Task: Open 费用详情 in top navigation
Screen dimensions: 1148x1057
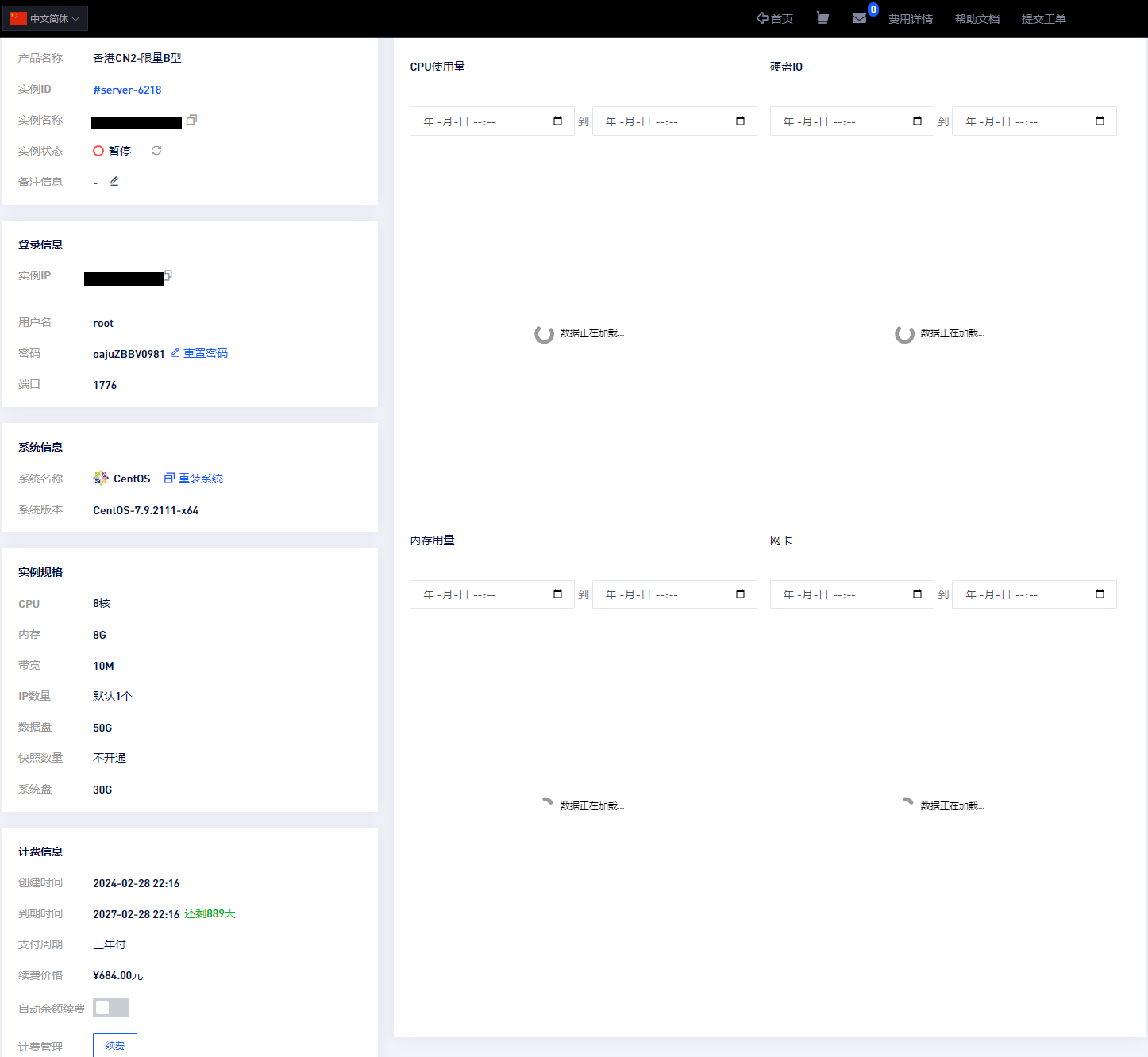Action: tap(910, 19)
